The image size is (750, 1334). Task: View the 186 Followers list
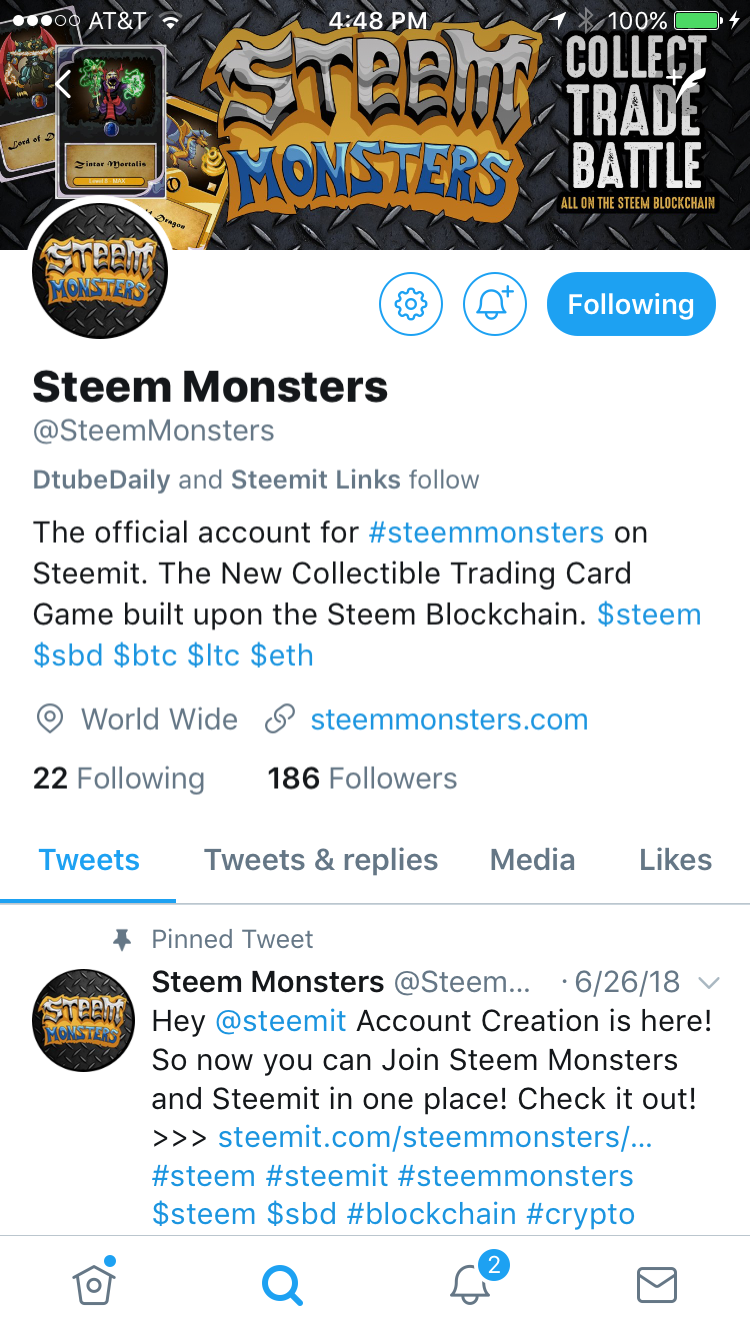362,779
